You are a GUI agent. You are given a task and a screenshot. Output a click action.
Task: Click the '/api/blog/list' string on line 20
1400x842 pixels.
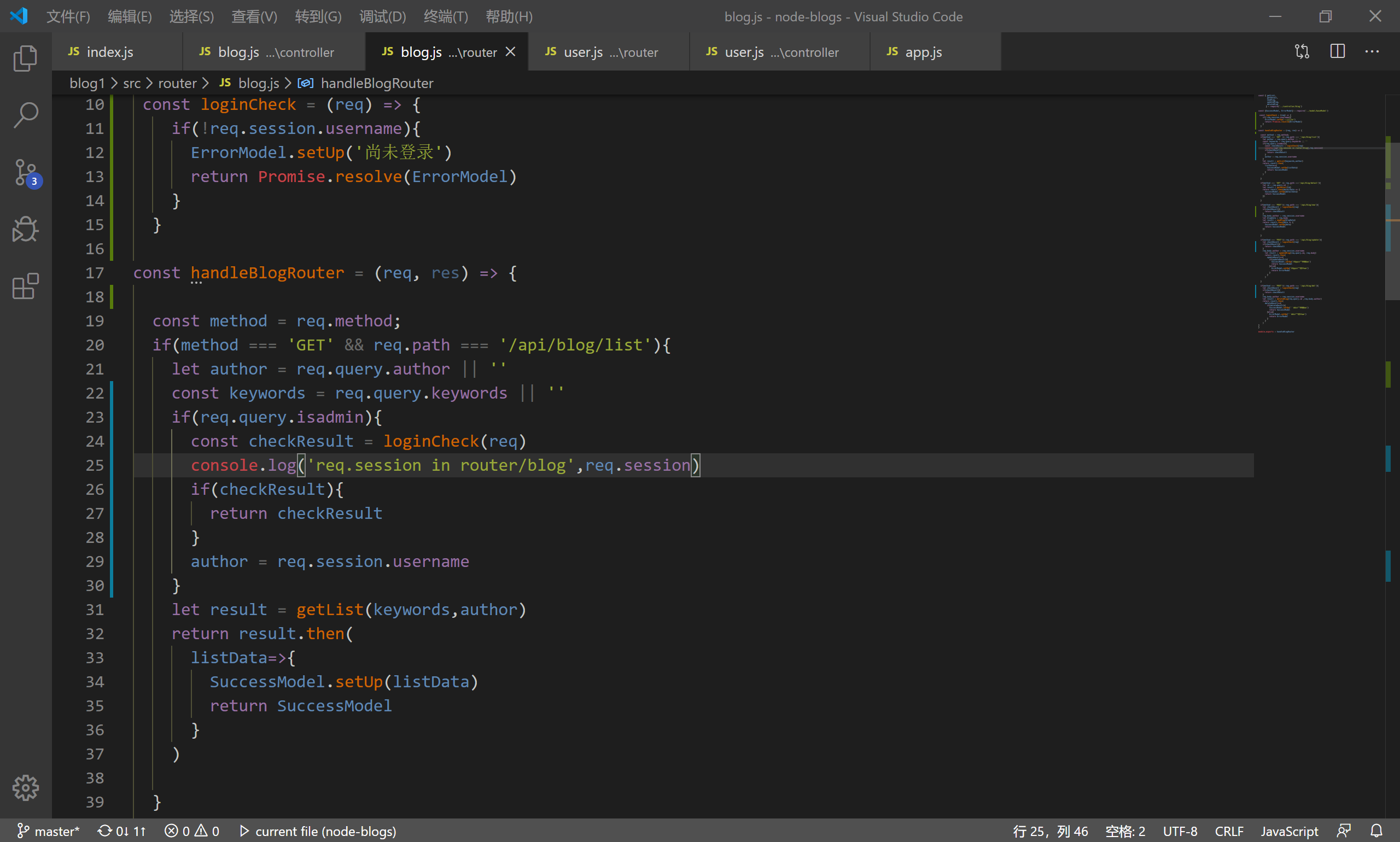pos(575,345)
